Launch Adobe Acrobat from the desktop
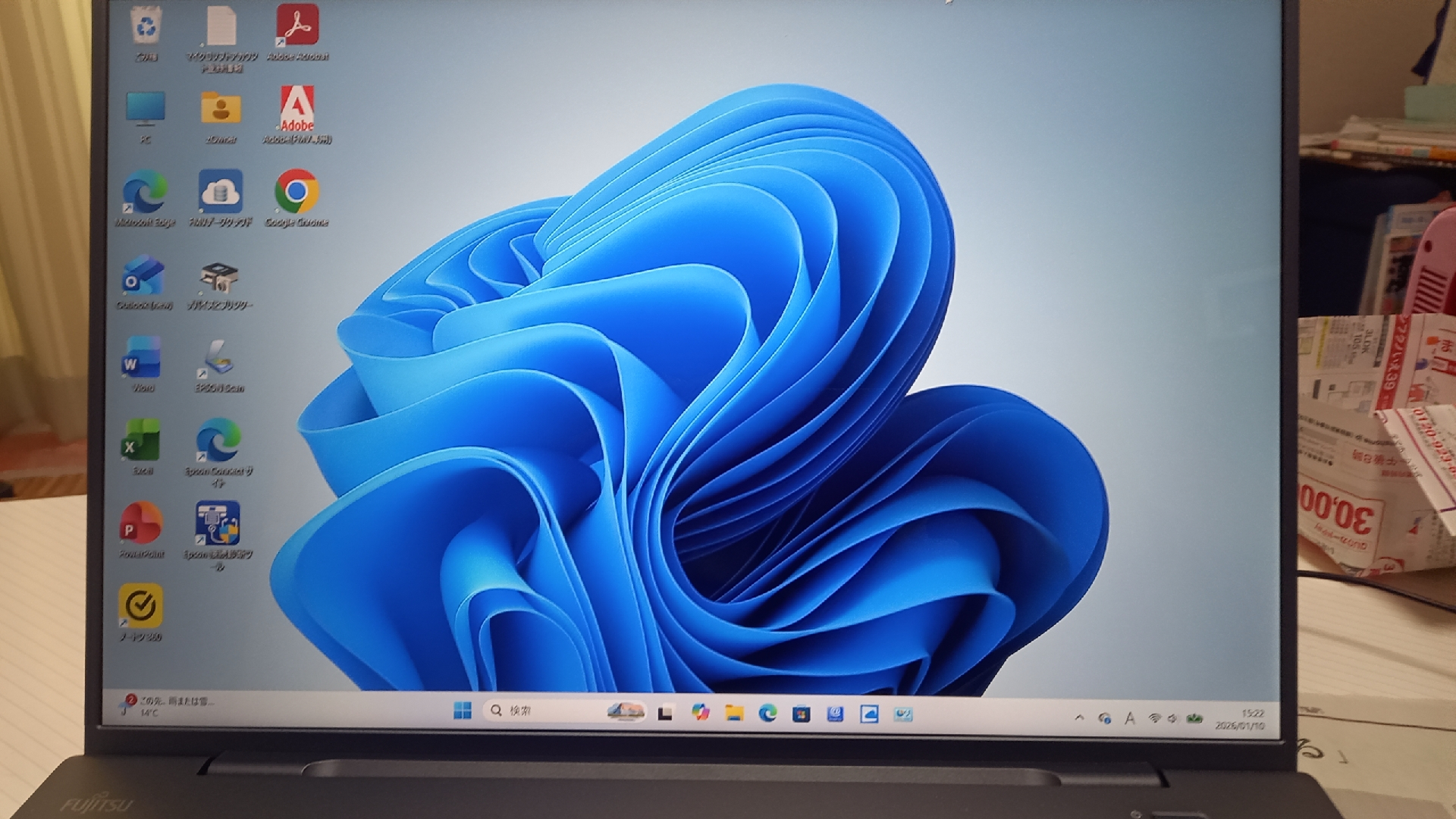Screen dimensions: 1456x819 coord(297,32)
